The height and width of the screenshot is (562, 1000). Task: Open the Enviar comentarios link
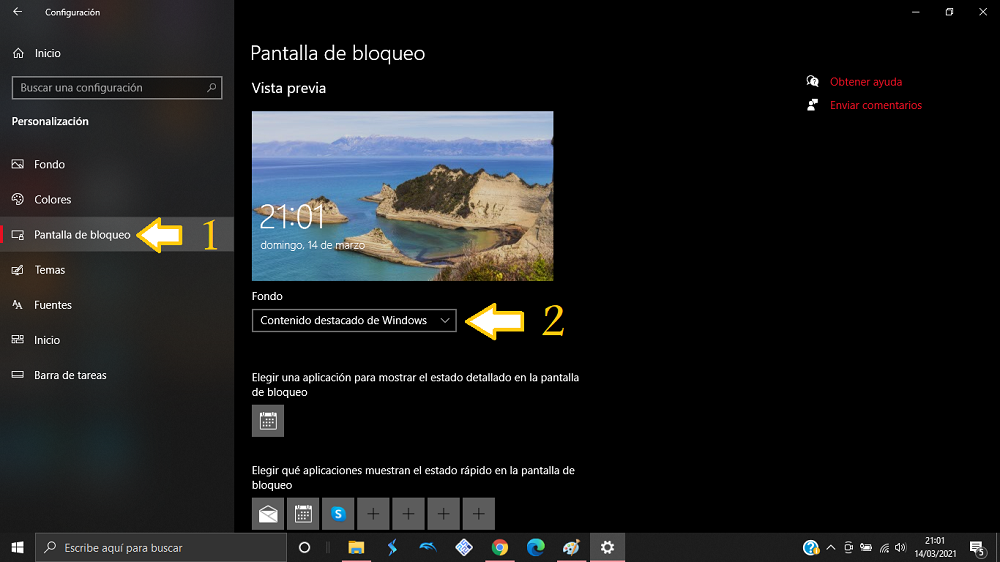click(876, 105)
